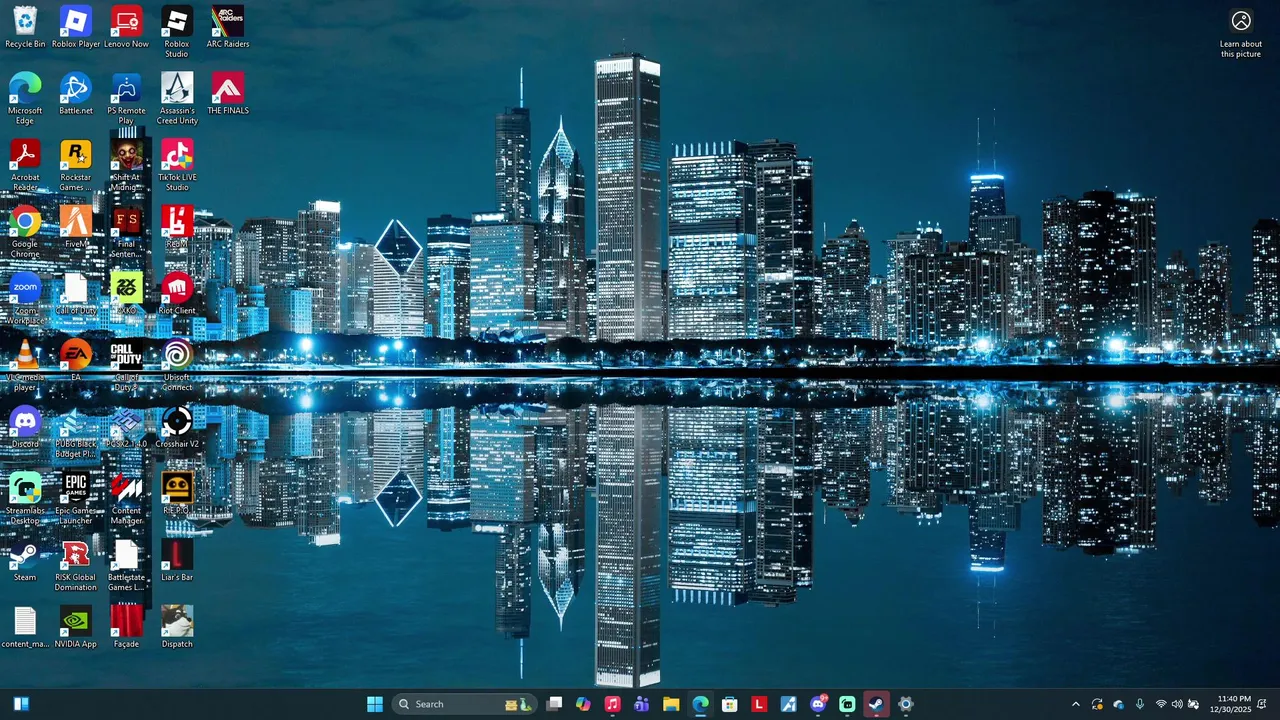Select the 2XKO desktop icon
This screenshot has height=720, width=1280.
click(x=126, y=294)
